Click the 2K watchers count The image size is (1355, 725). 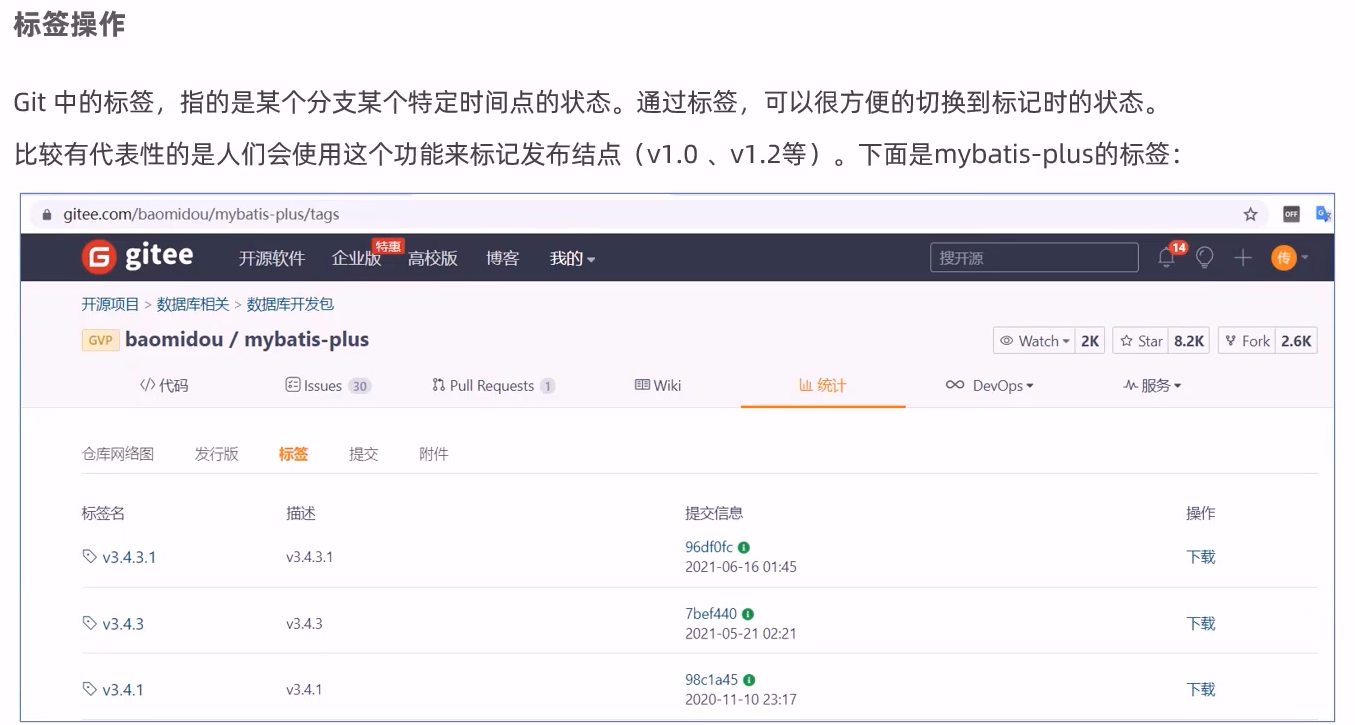click(x=1090, y=341)
